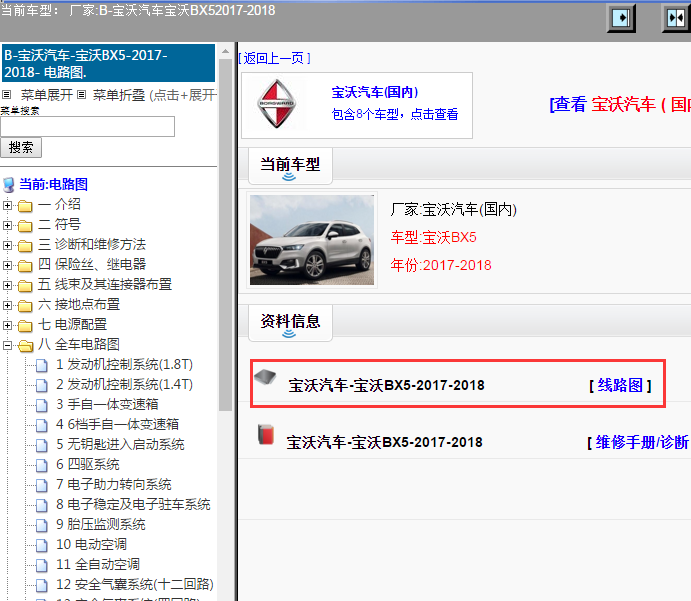Click the computer icon next to 当前:电路图

tap(9, 185)
